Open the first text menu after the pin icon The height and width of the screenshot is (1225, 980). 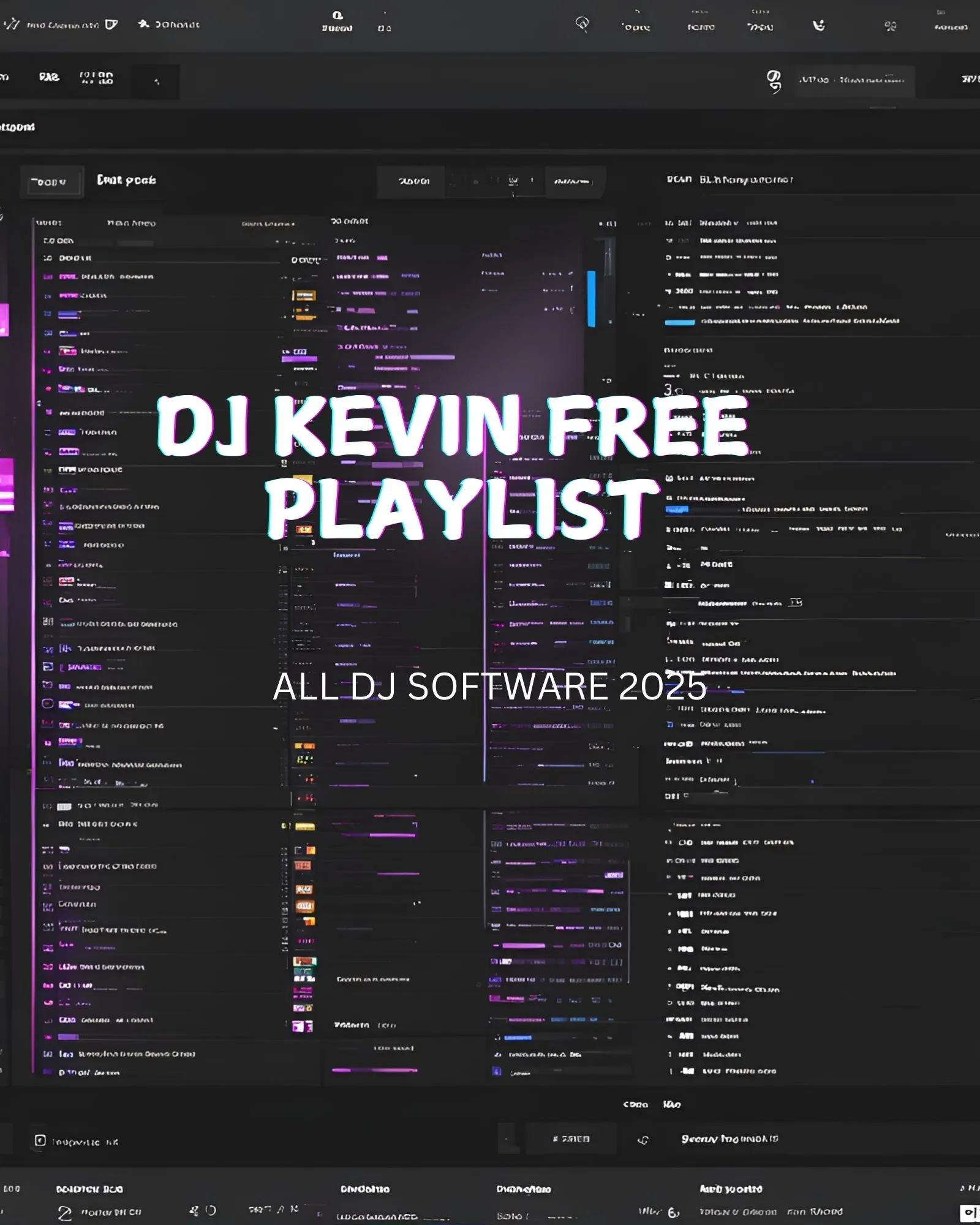pyautogui.click(x=636, y=27)
